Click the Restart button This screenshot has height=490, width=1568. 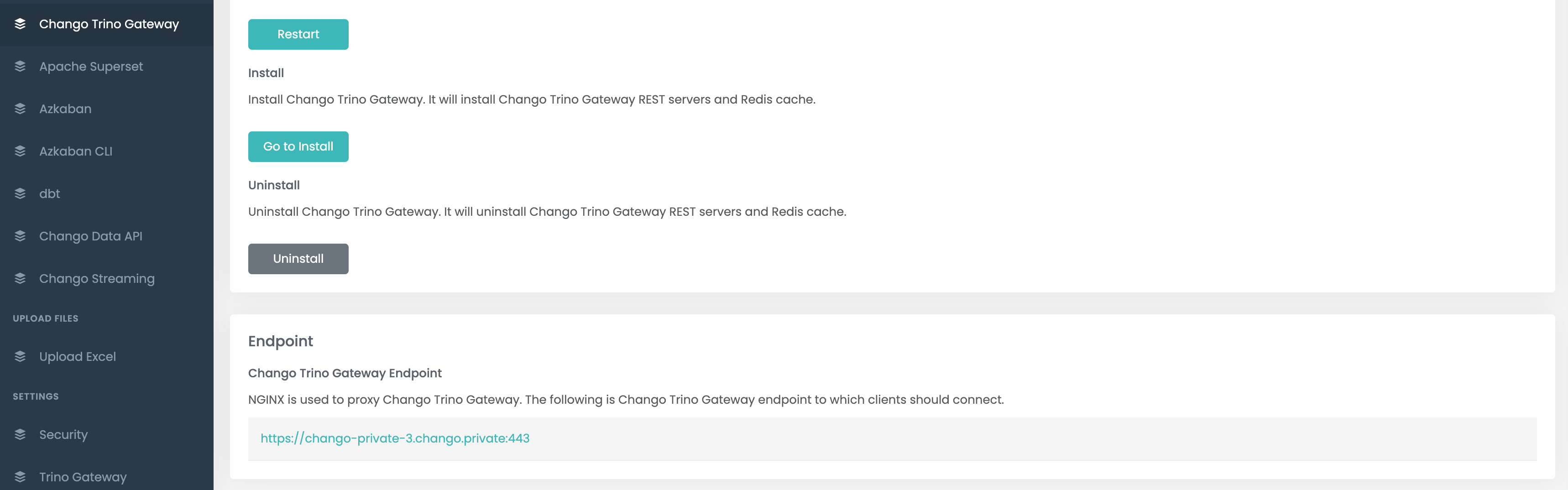tap(298, 34)
